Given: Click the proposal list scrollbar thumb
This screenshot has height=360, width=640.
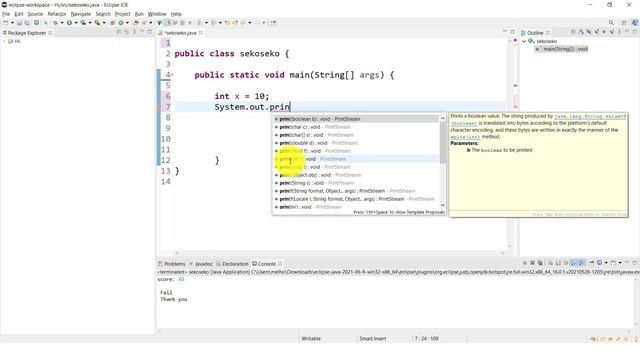Looking at the screenshot, I should [442, 143].
